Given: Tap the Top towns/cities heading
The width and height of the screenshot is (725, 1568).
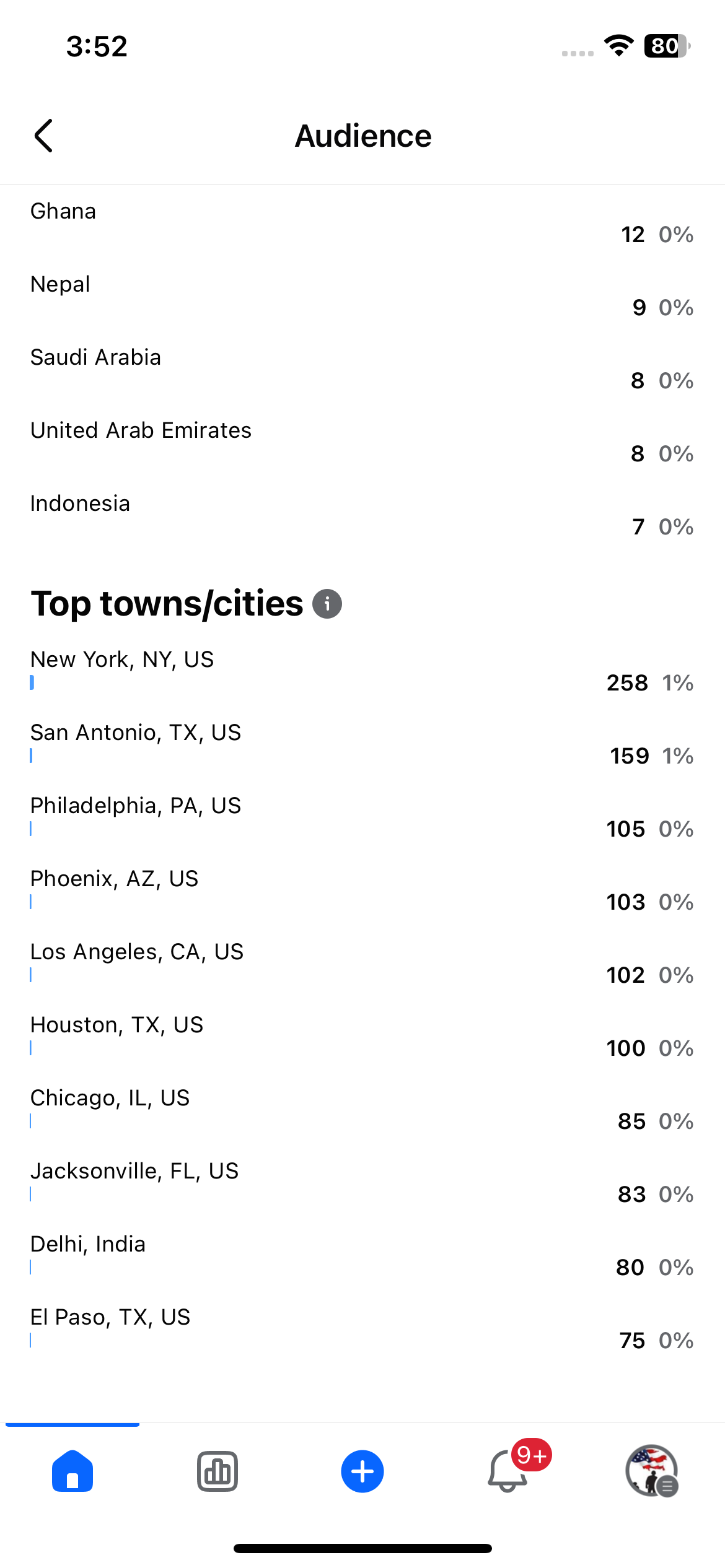Looking at the screenshot, I should tap(167, 604).
